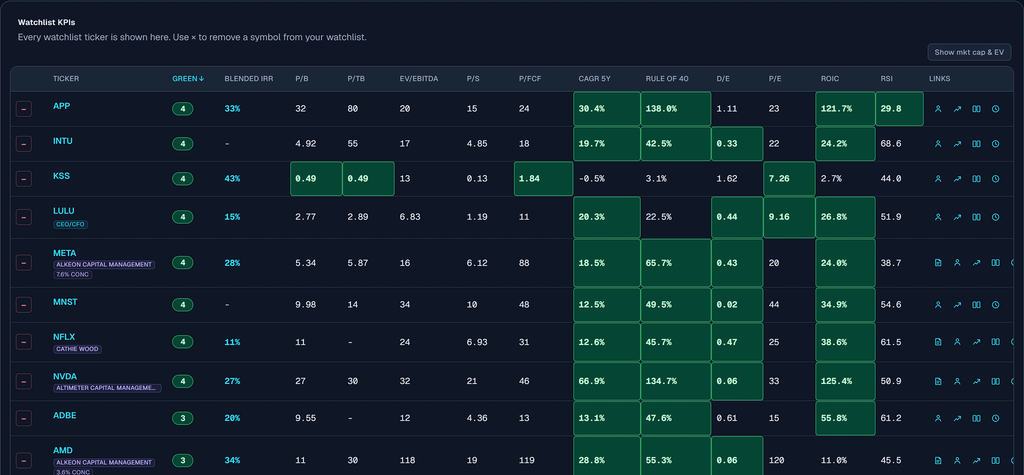The height and width of the screenshot is (475, 1024).
Task: Click LULU's trend chart icon
Action: (x=957, y=217)
